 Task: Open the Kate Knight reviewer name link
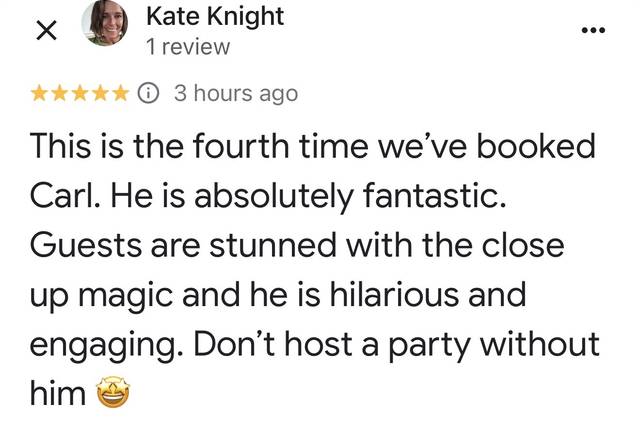tap(214, 16)
